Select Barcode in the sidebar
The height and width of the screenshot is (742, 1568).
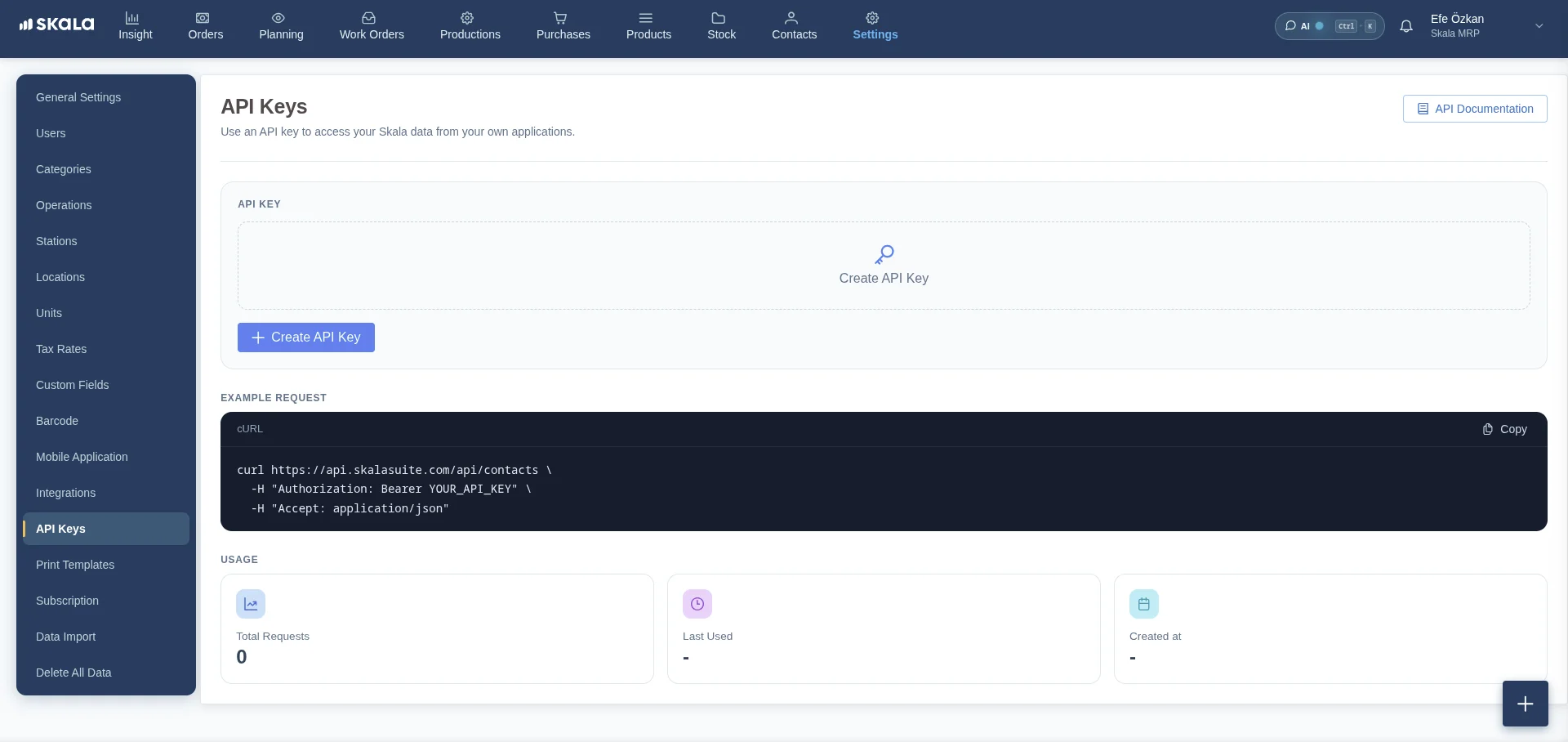coord(106,421)
